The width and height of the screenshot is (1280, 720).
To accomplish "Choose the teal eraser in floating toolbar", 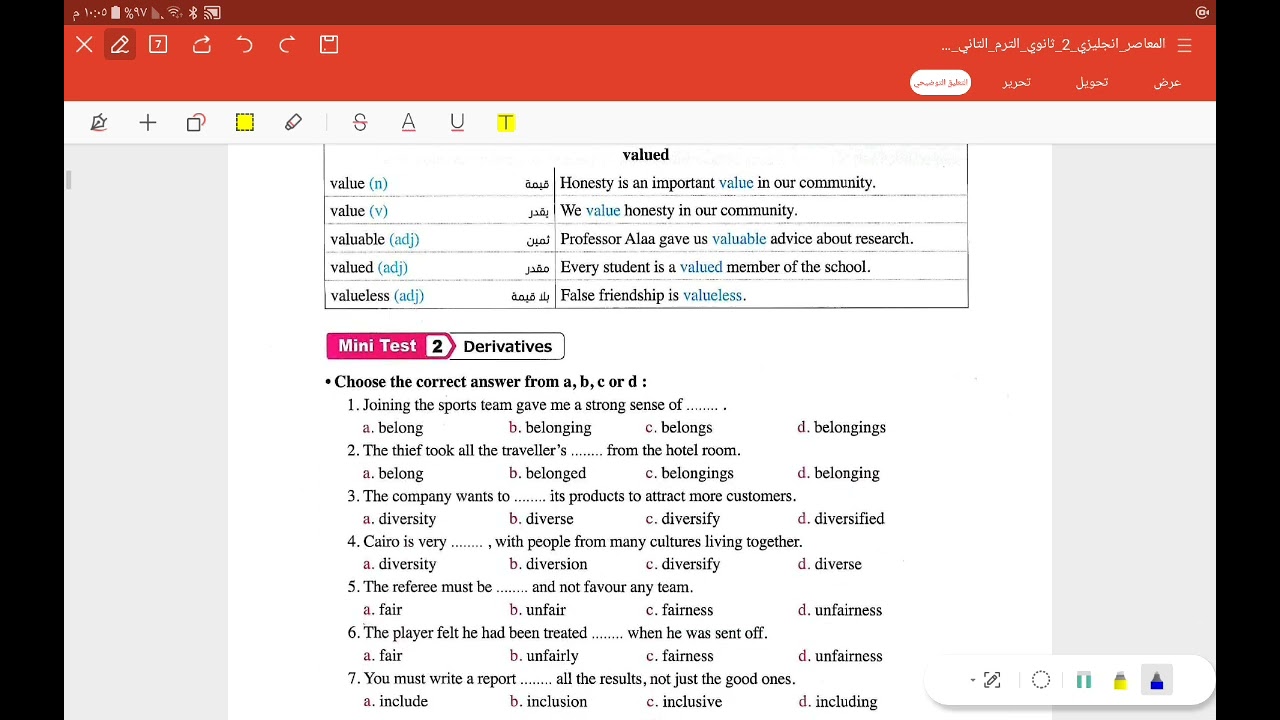I will pyautogui.click(x=1083, y=681).
